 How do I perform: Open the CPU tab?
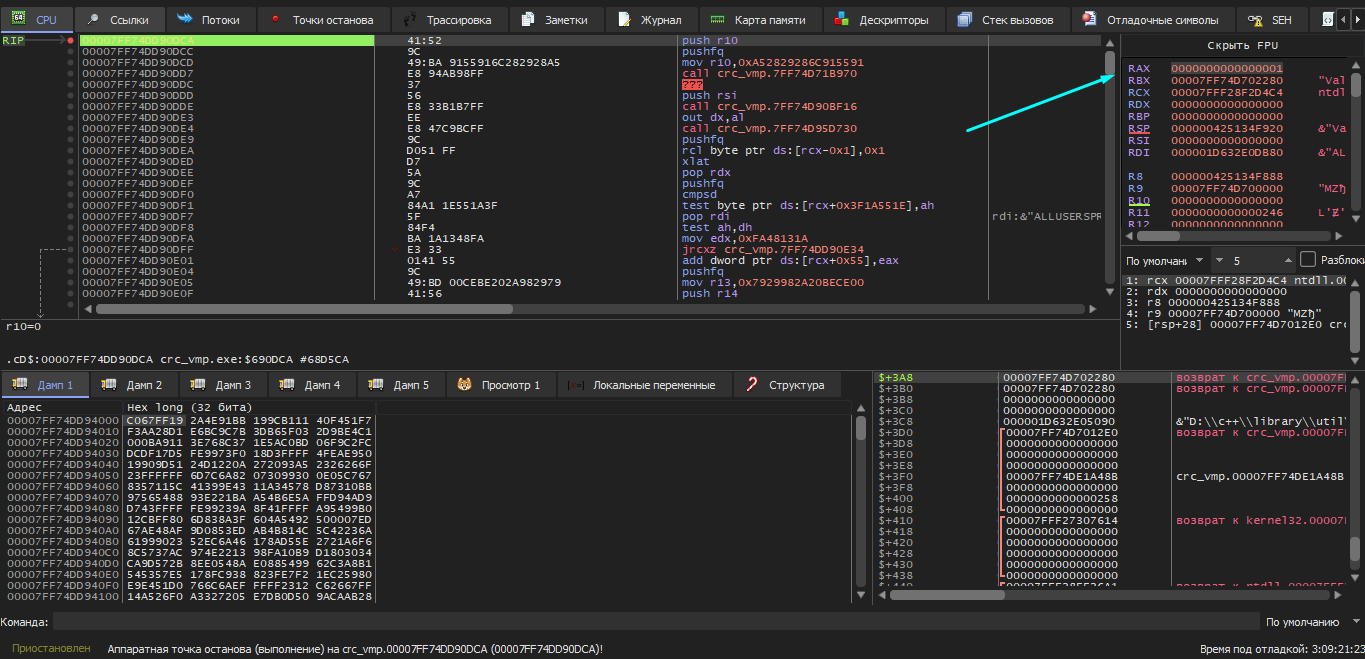(37, 19)
